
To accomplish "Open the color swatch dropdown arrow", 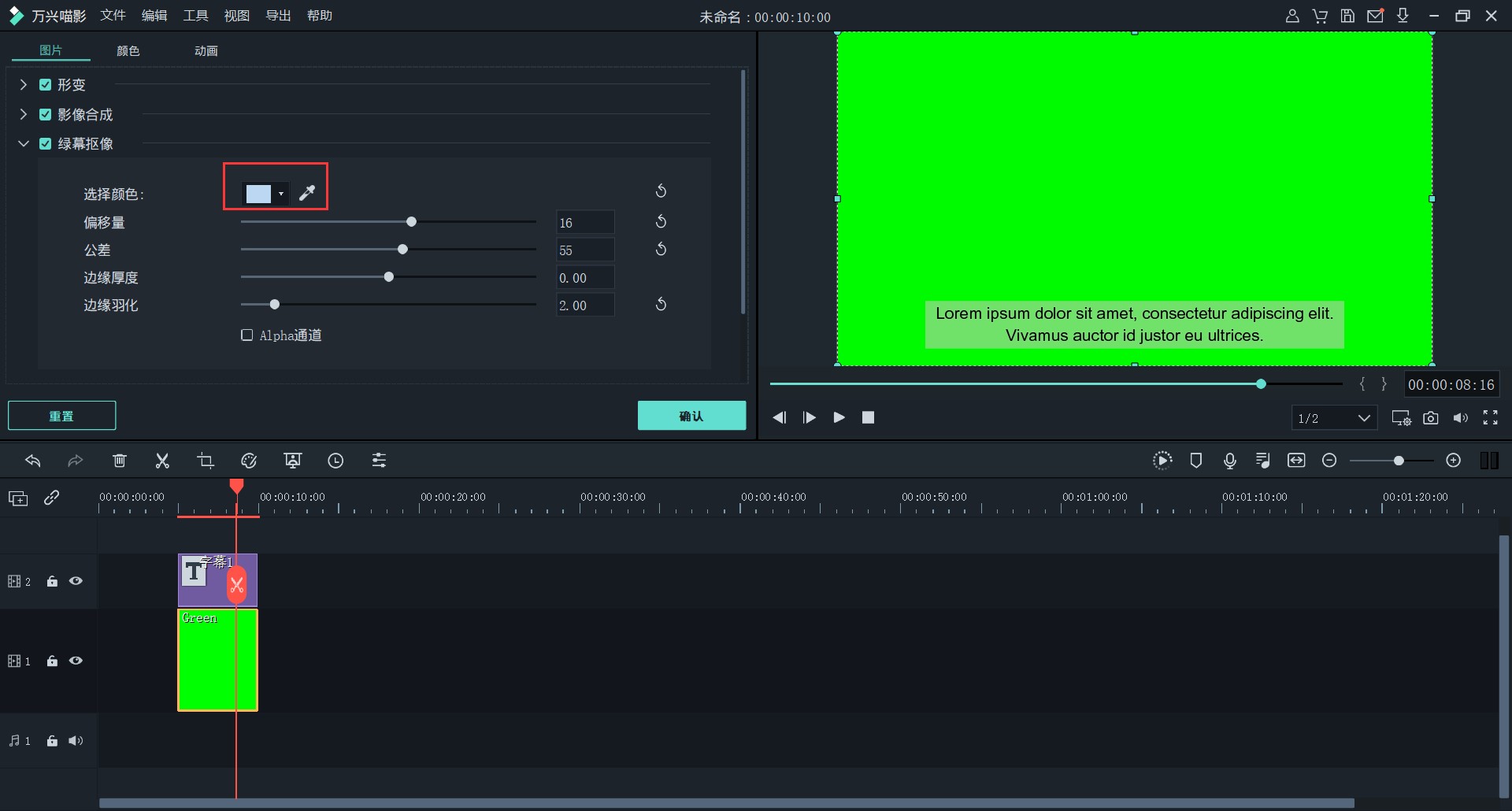I will (x=281, y=194).
